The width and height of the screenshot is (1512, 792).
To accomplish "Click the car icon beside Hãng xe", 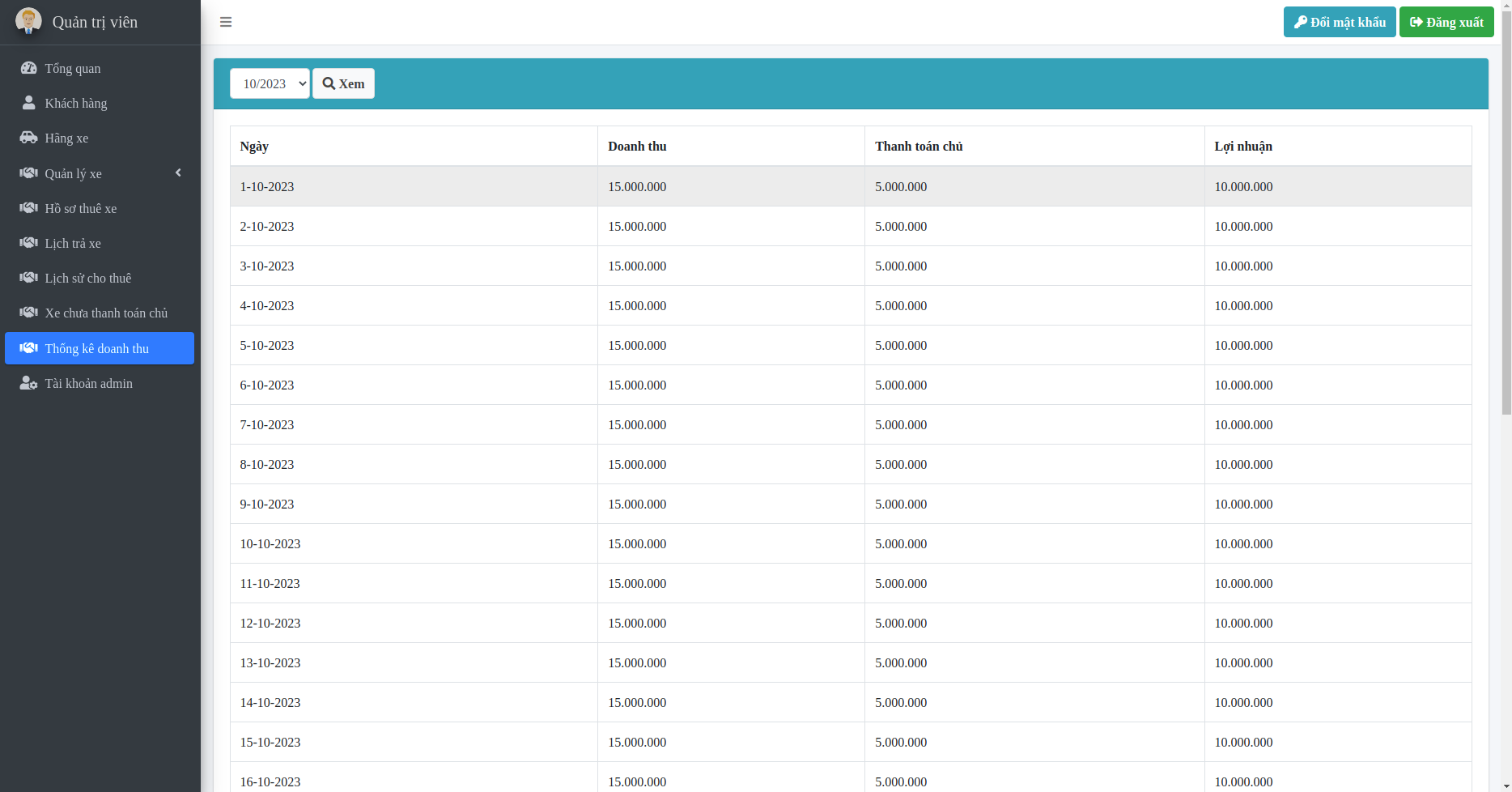I will 28,138.
